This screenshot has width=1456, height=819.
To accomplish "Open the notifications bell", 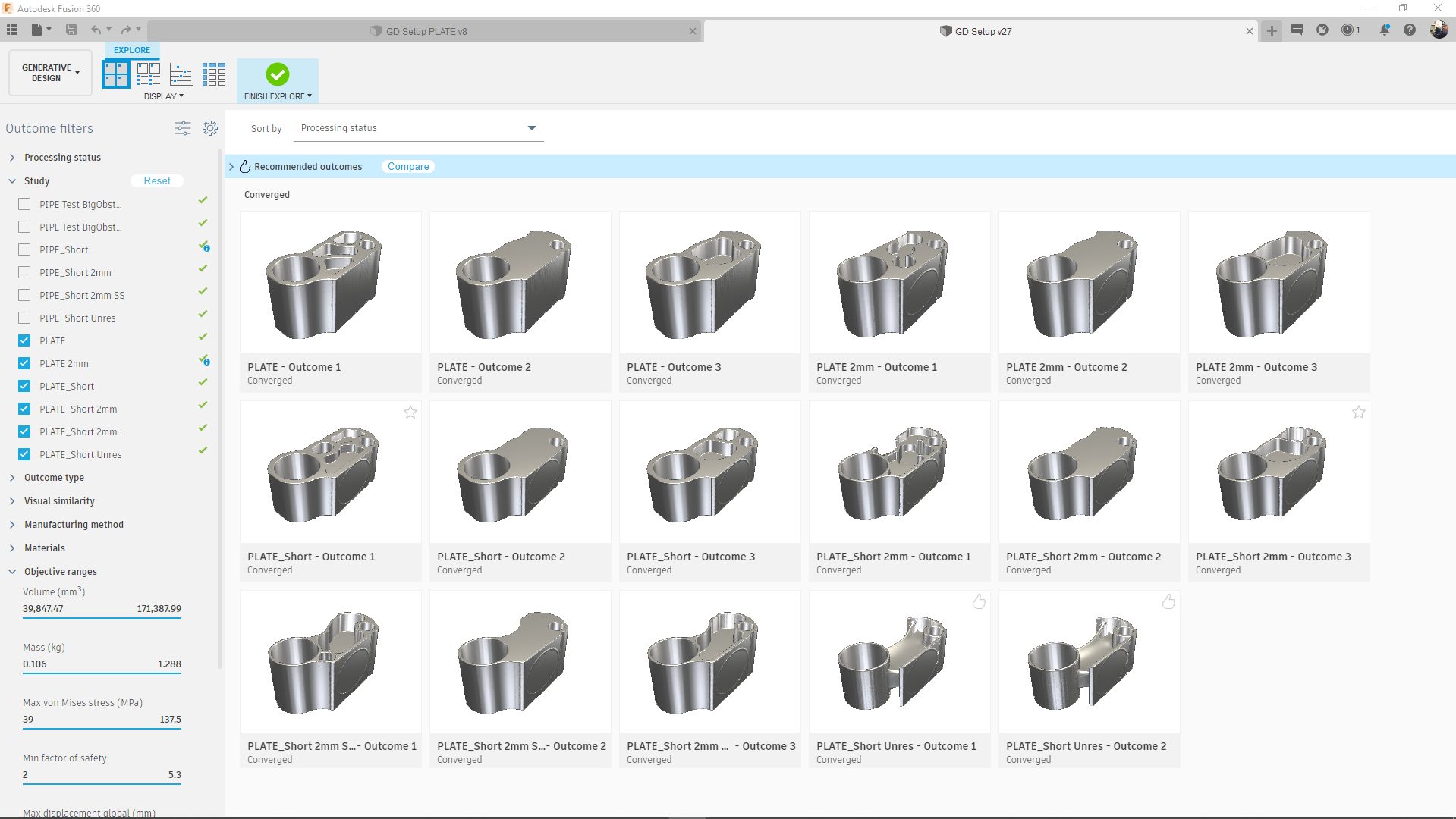I will pyautogui.click(x=1384, y=30).
